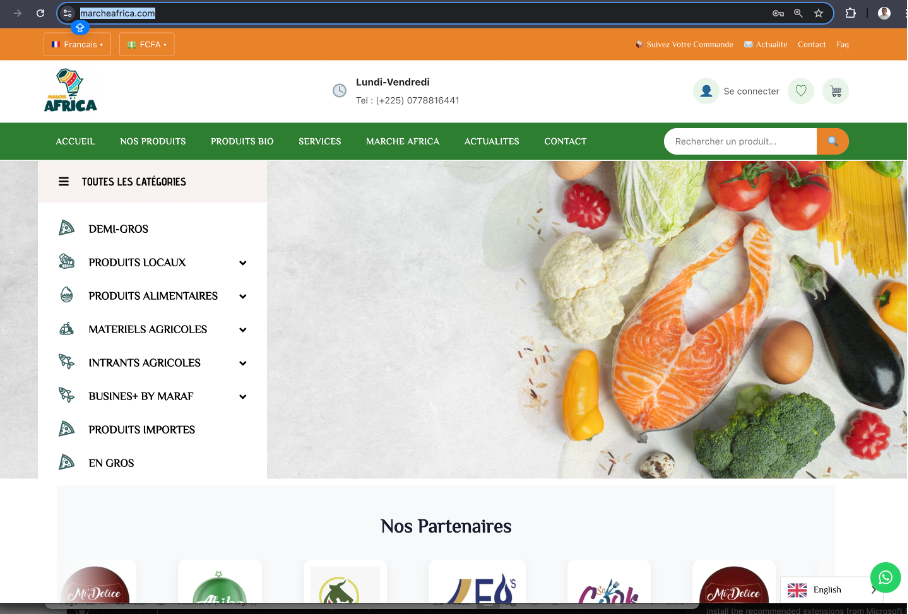908x614 pixels.
Task: Open the ACTUALITES navigation item
Action: click(x=491, y=141)
